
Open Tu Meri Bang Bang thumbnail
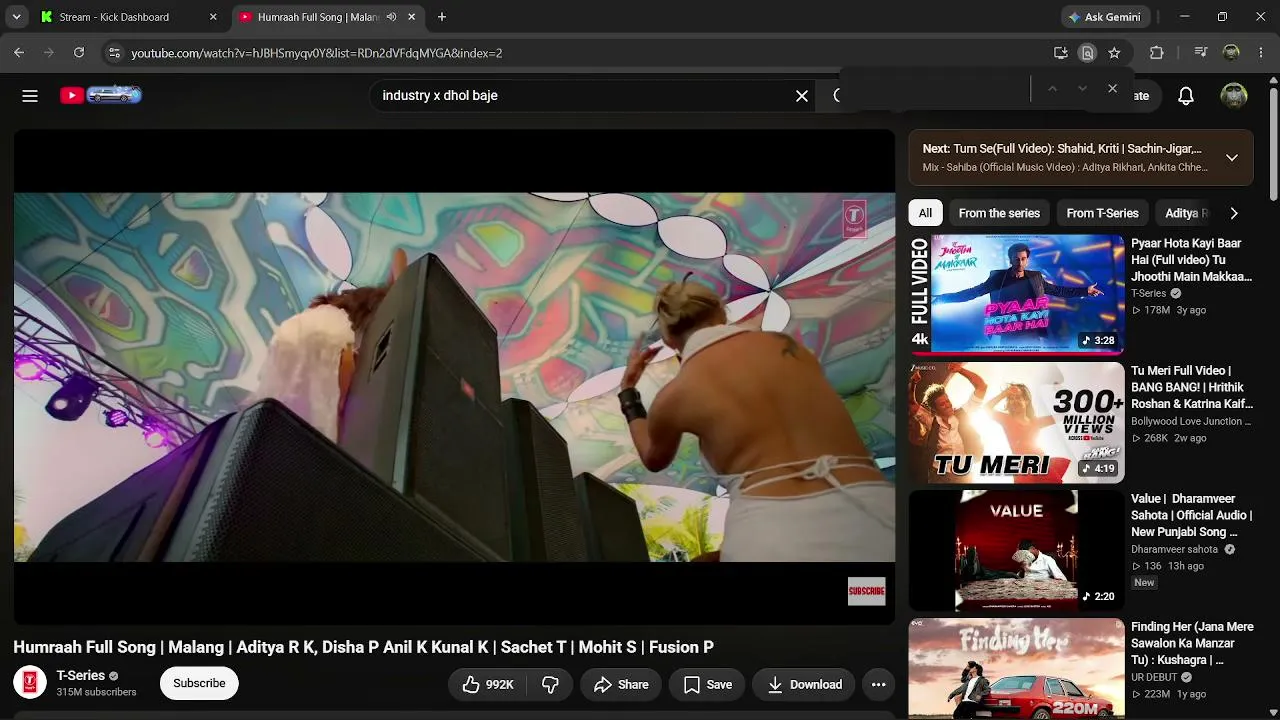pyautogui.click(x=1016, y=422)
